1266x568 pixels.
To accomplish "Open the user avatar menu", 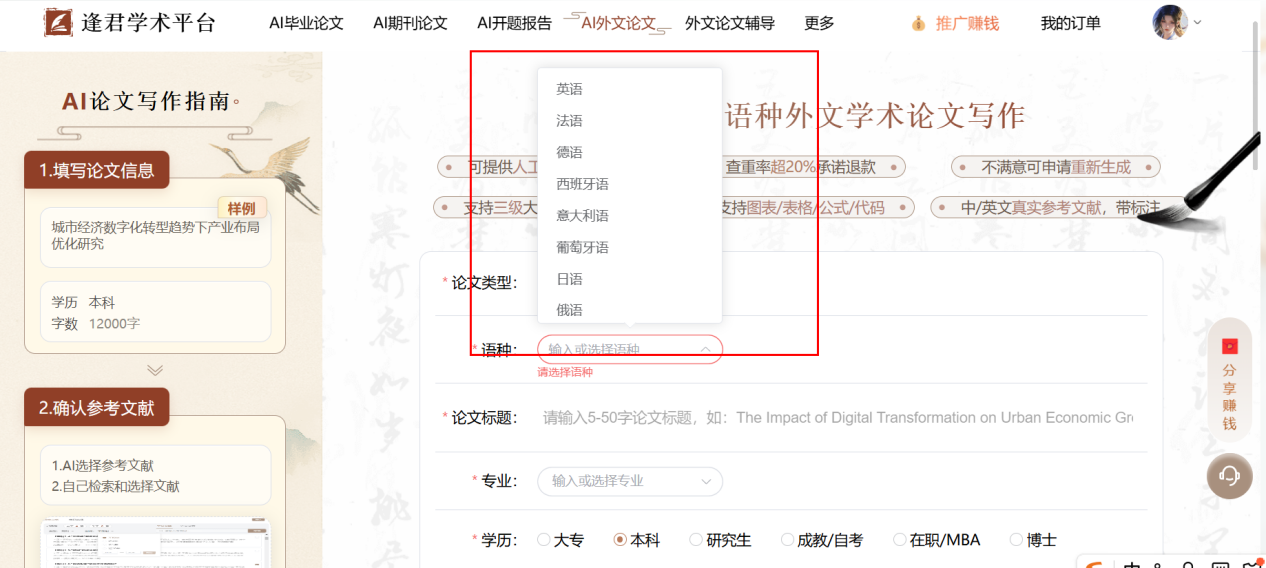I will coord(1169,22).
